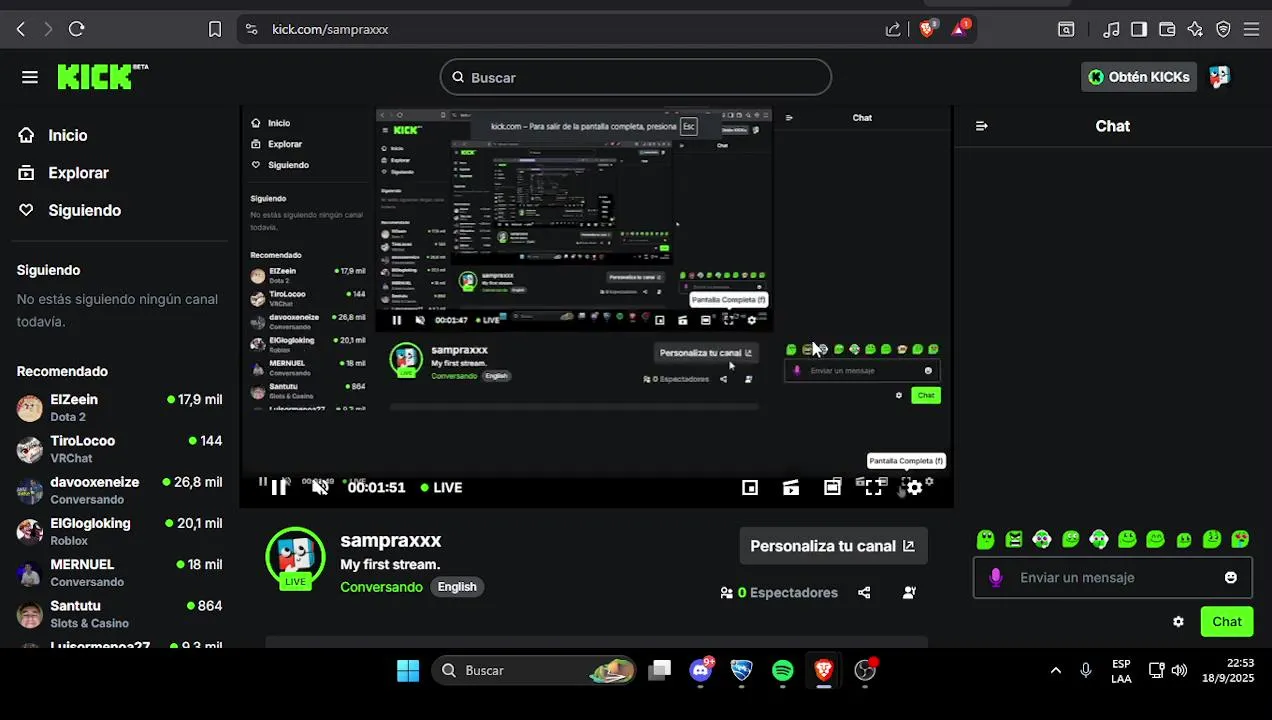Viewport: 1272px width, 720px height.
Task: Open Discord from the taskbar
Action: click(701, 670)
